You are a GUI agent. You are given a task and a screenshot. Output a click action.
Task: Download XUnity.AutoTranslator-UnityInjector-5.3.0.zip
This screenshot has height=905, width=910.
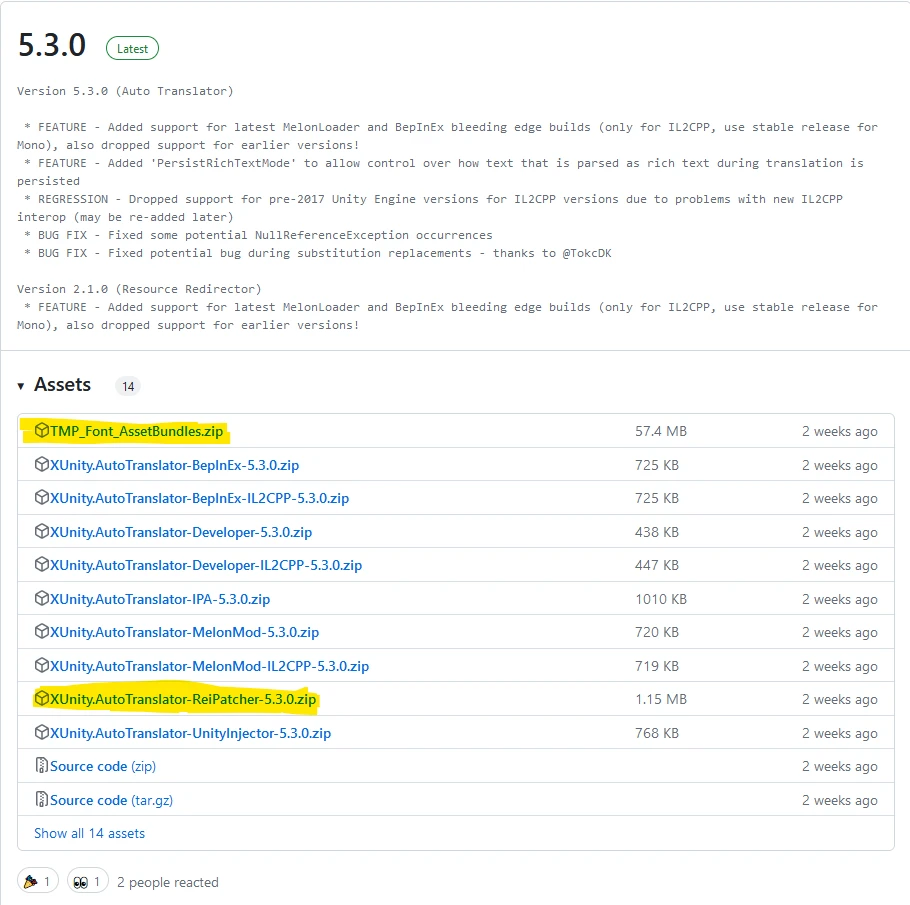pyautogui.click(x=190, y=733)
